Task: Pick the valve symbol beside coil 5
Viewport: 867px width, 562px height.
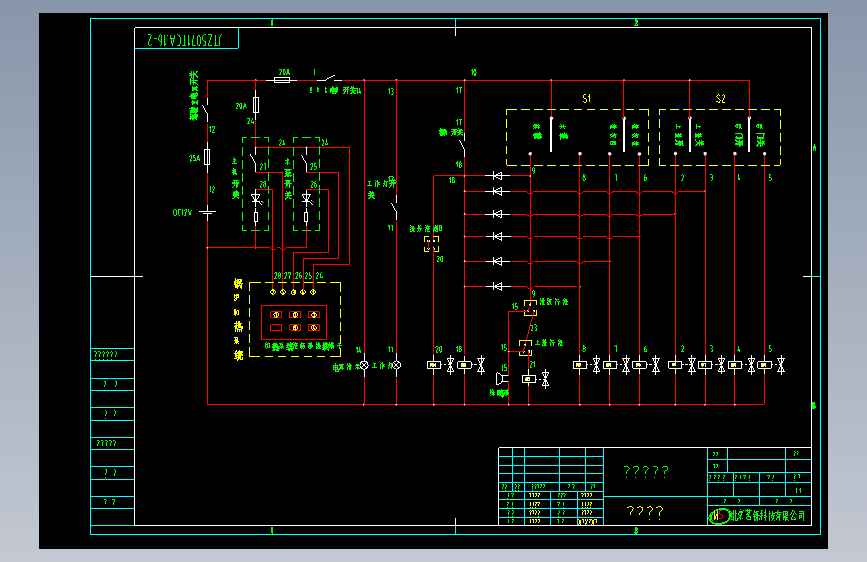Action: click(x=781, y=365)
